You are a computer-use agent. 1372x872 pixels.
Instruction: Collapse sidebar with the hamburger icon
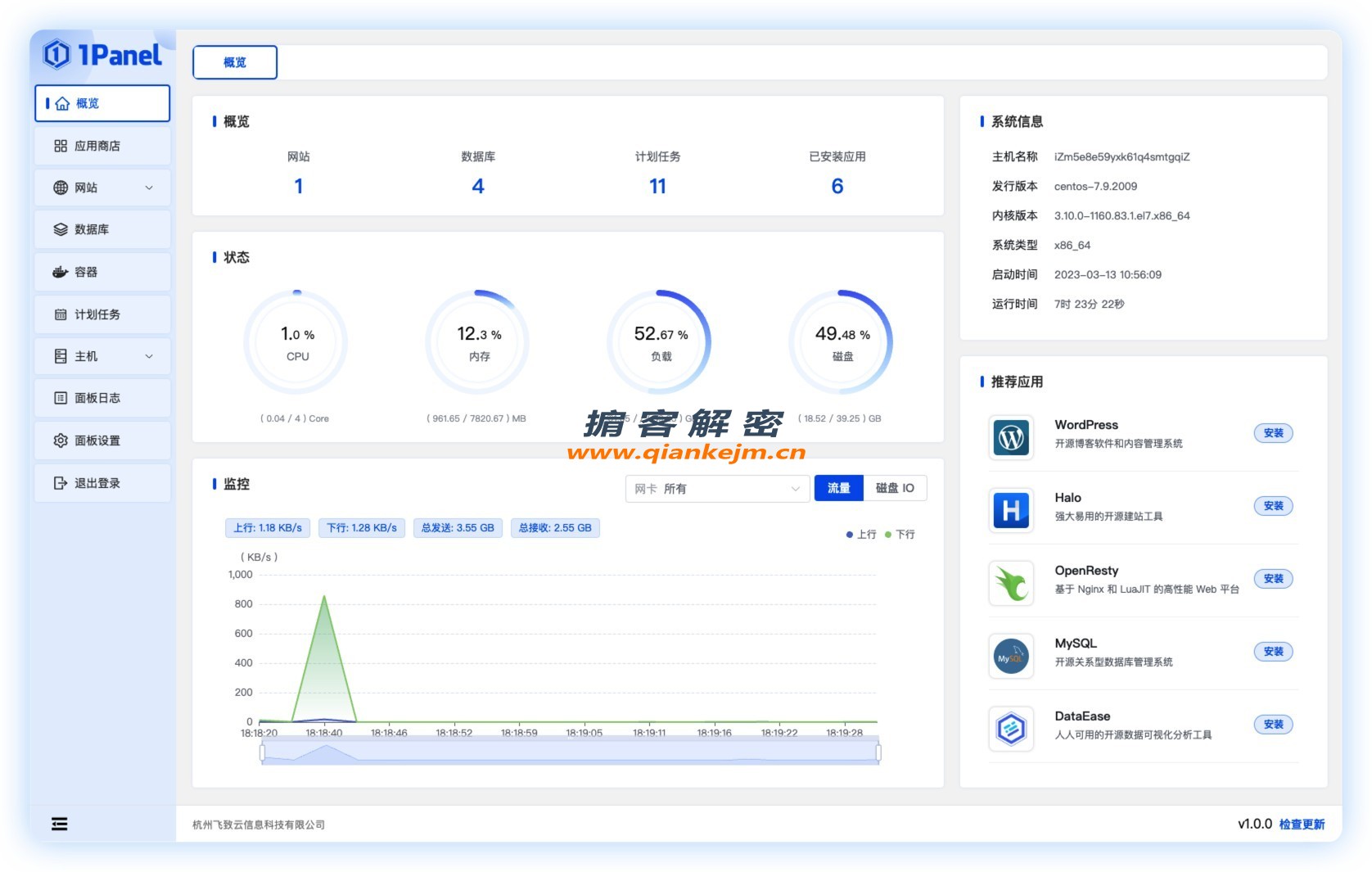[x=60, y=824]
